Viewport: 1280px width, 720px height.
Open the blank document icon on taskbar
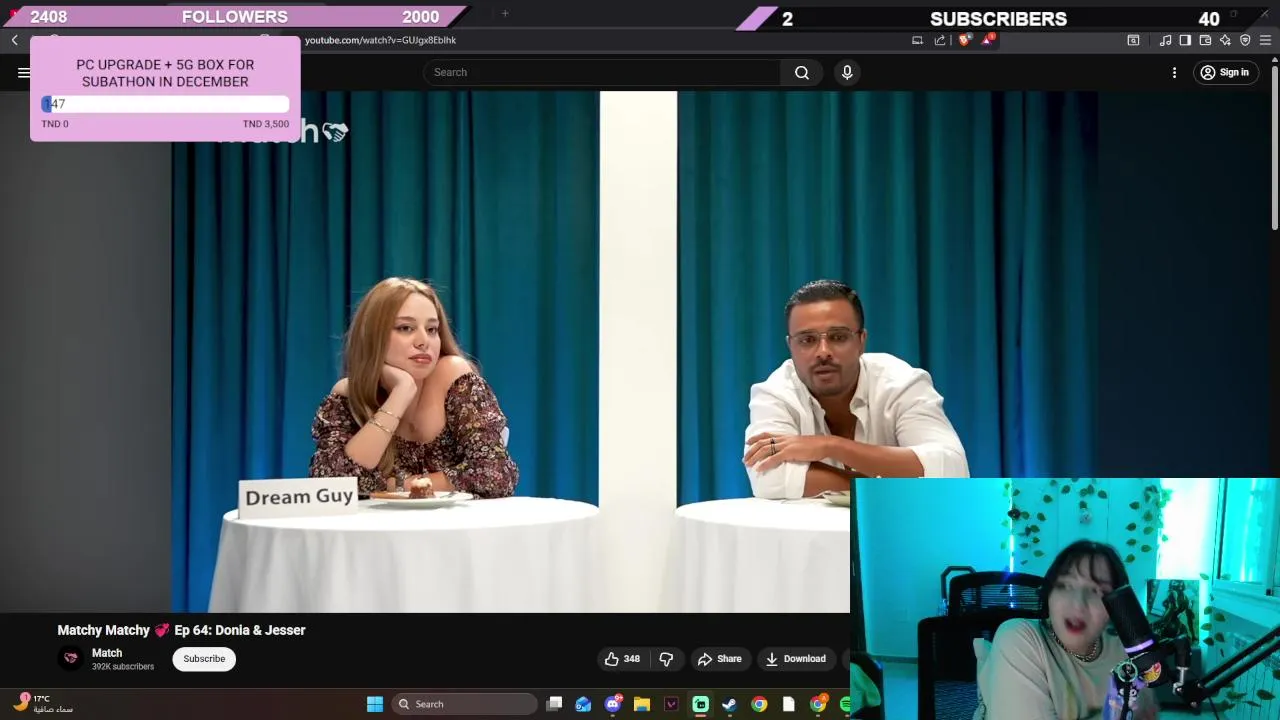click(789, 704)
